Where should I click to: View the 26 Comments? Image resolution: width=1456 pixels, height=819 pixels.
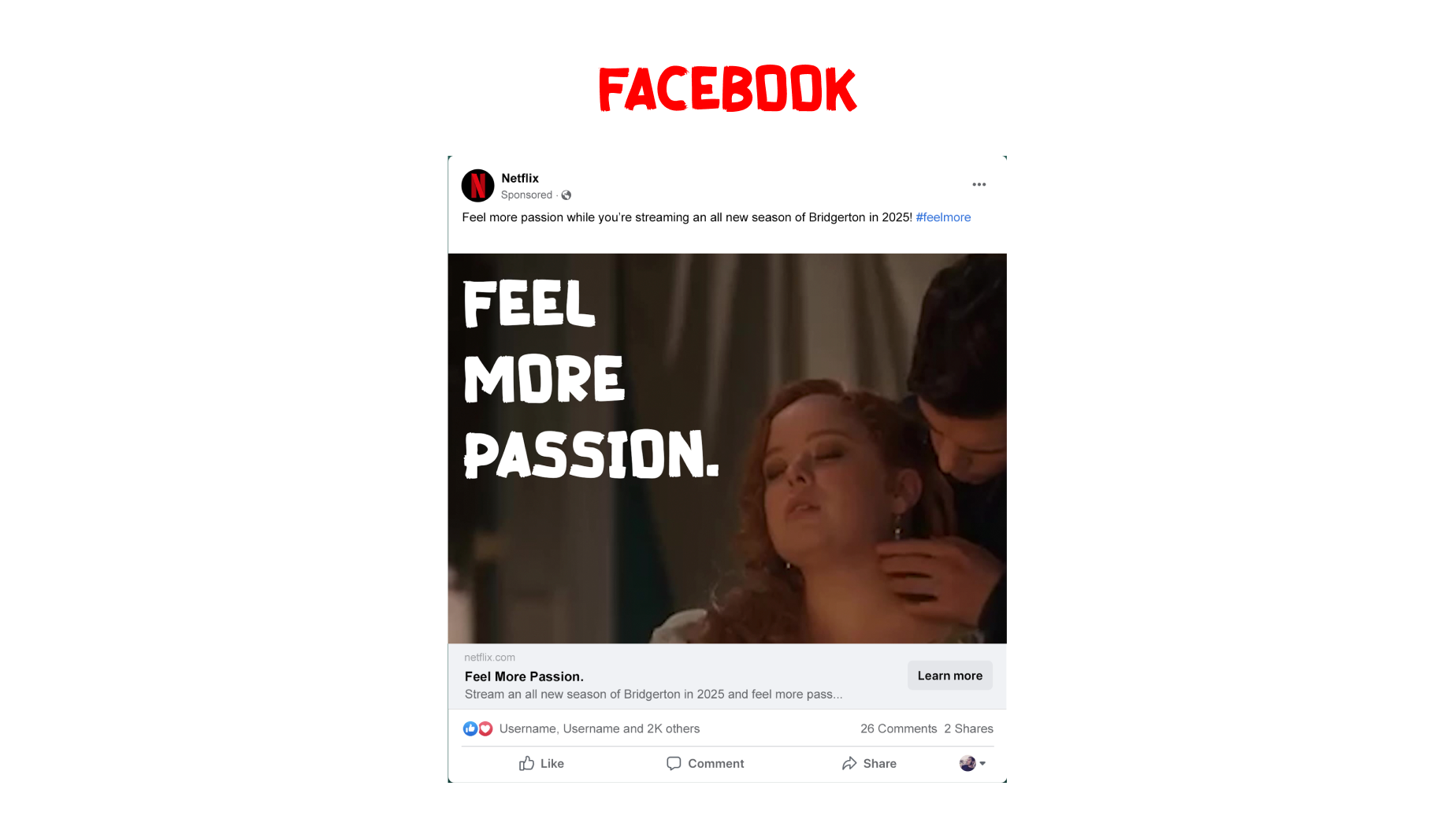(x=898, y=728)
